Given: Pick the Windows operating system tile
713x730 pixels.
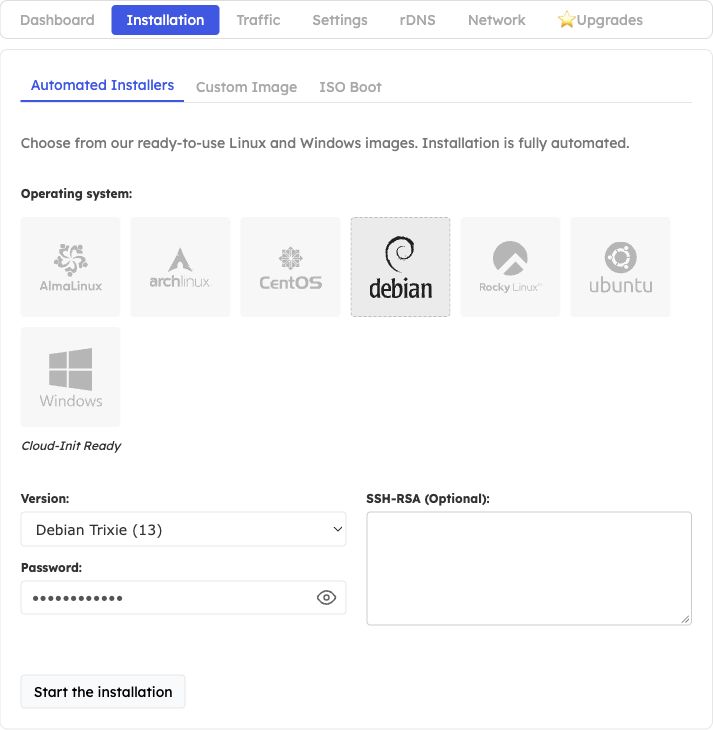Looking at the screenshot, I should tap(70, 377).
